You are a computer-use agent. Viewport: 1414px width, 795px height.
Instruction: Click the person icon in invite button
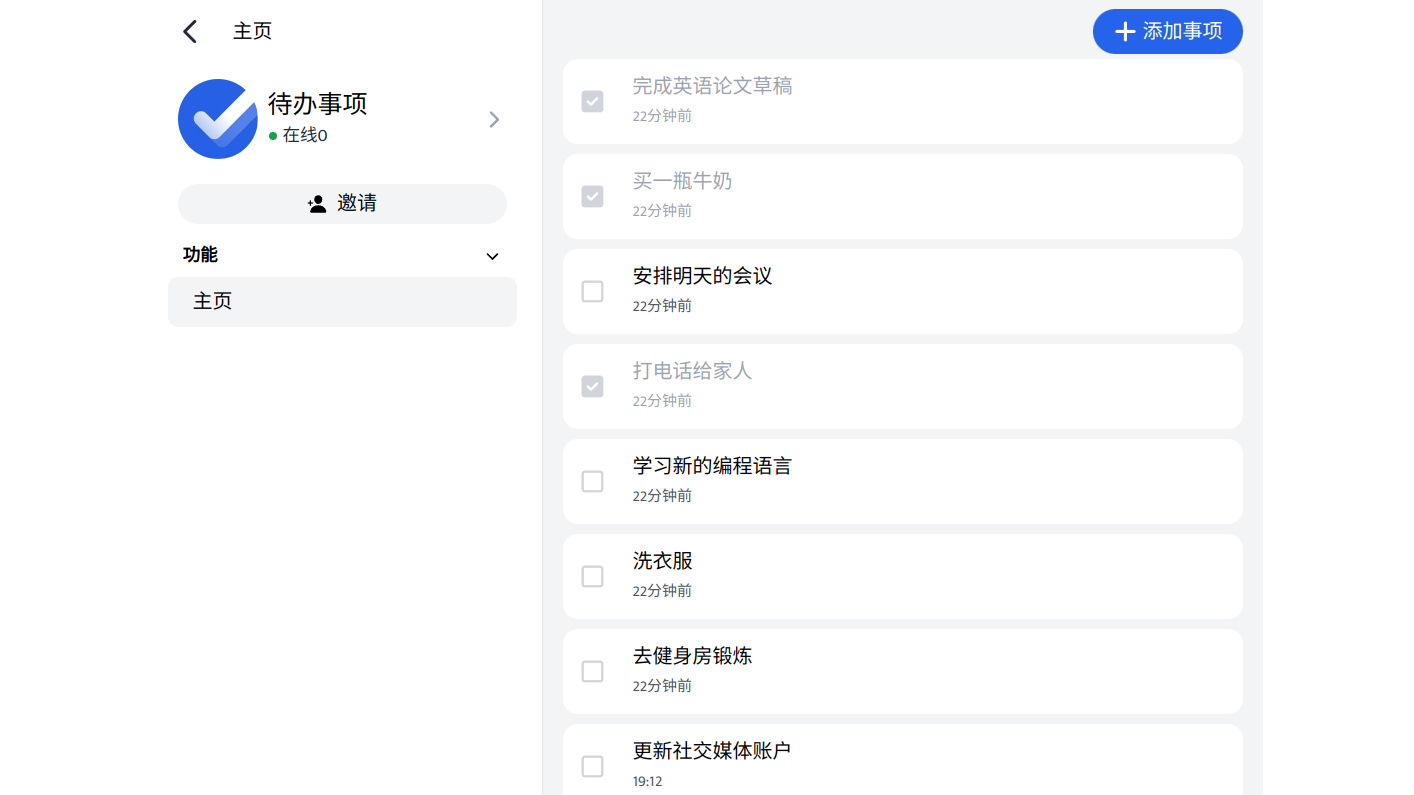point(317,204)
